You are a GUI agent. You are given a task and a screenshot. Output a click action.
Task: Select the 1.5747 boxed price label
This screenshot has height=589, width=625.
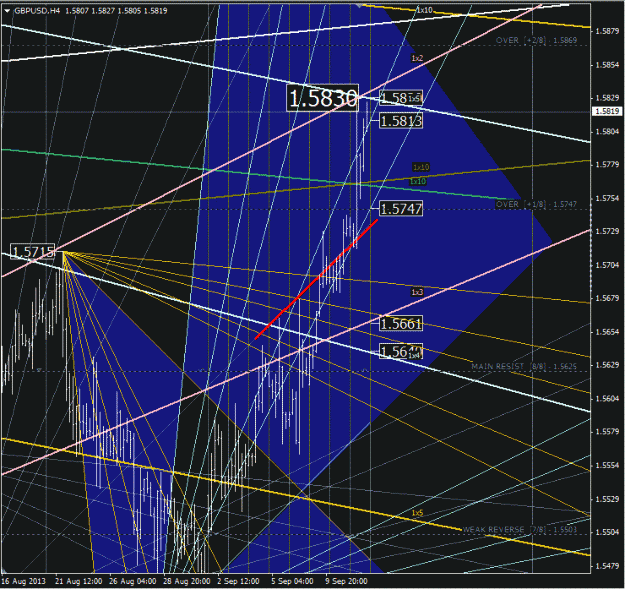pos(401,208)
